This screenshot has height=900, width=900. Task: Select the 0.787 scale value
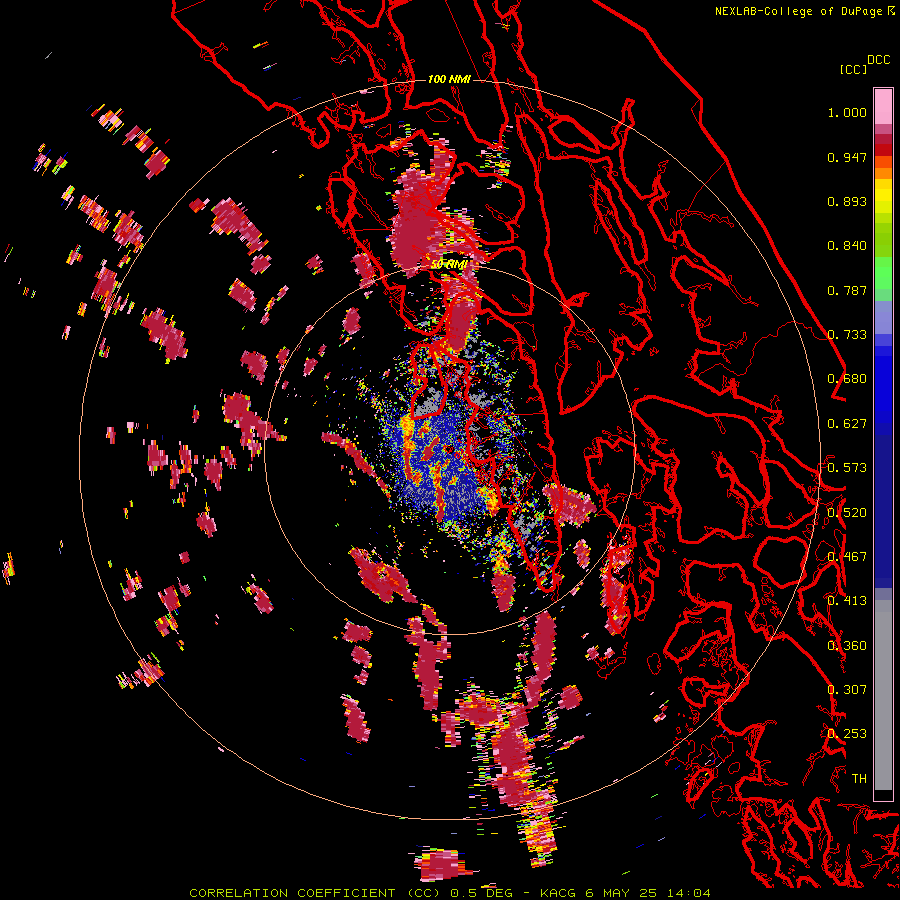[x=847, y=290]
